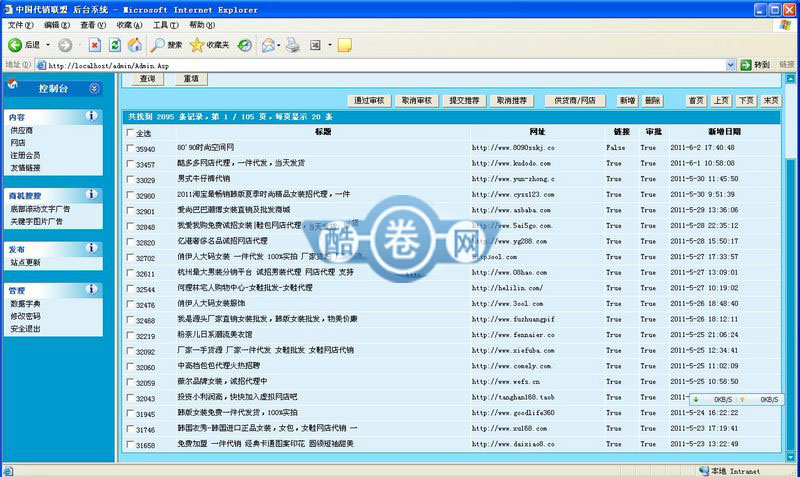Click the IE Forward arrow icon
800x477 pixels.
coord(65,45)
